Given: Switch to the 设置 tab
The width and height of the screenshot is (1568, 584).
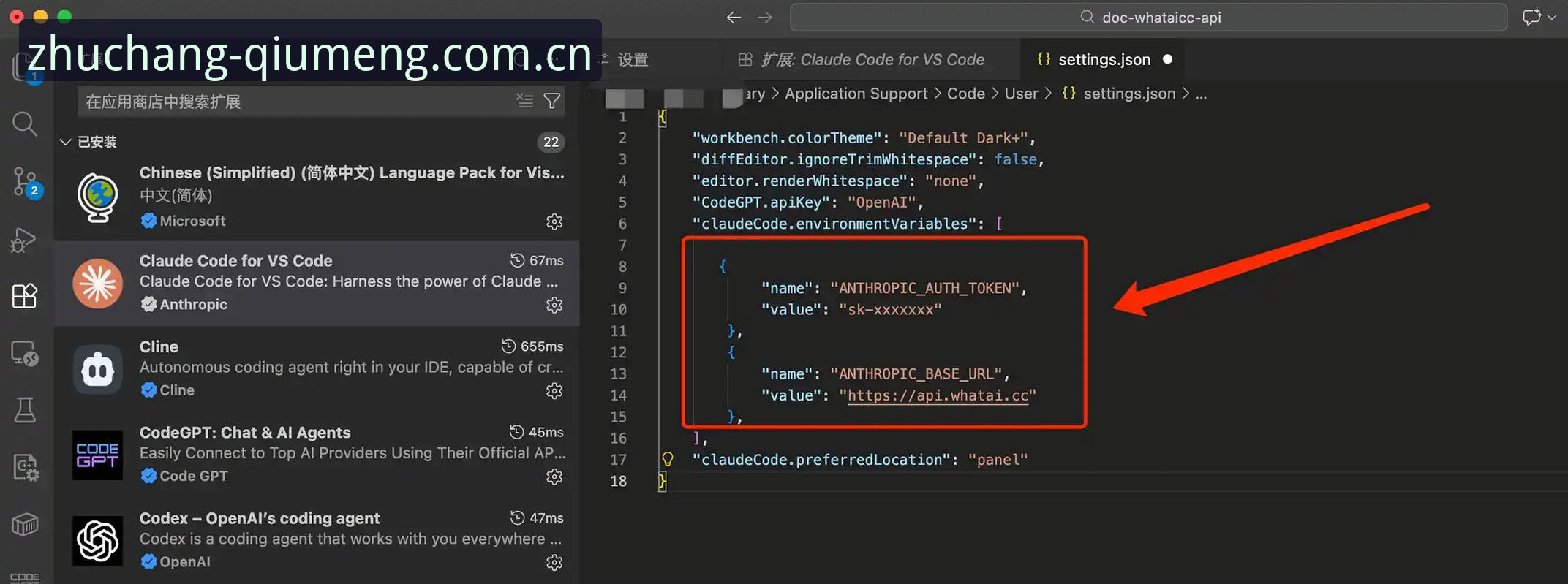Looking at the screenshot, I should (x=633, y=59).
